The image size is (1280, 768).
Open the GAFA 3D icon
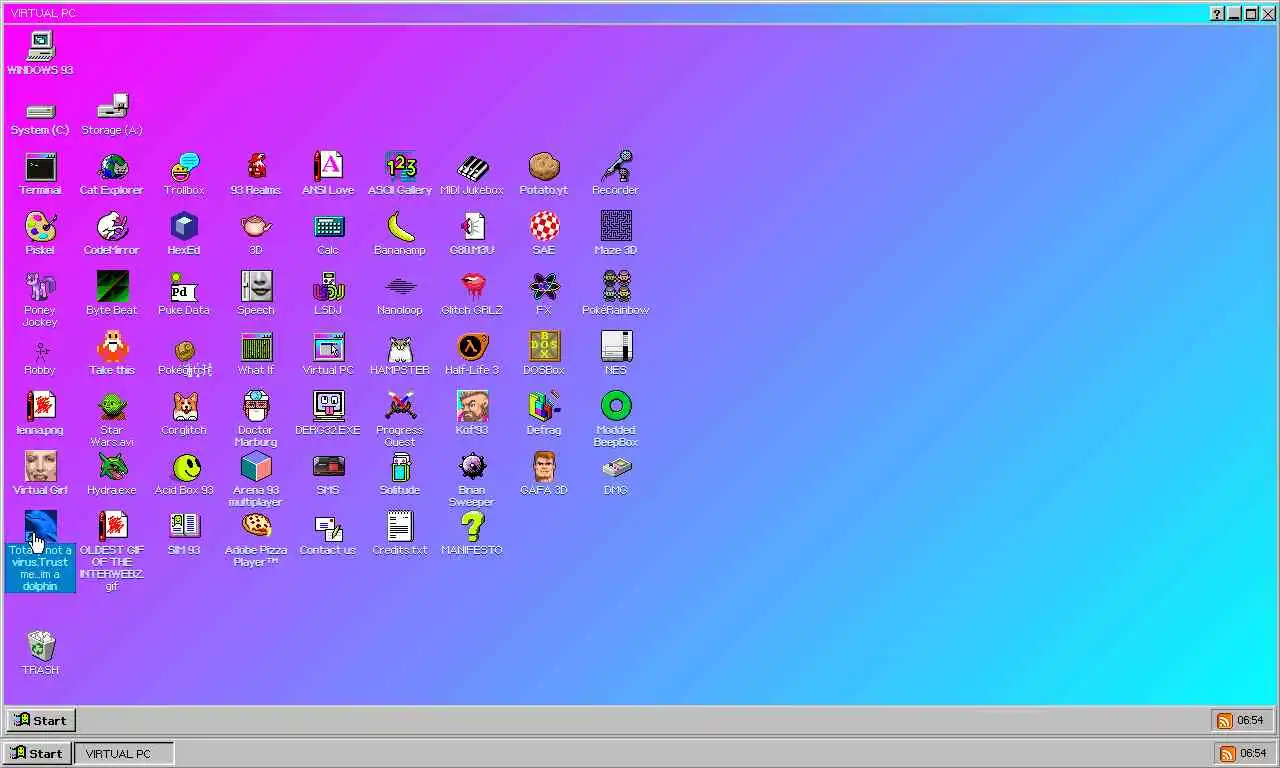(x=544, y=466)
